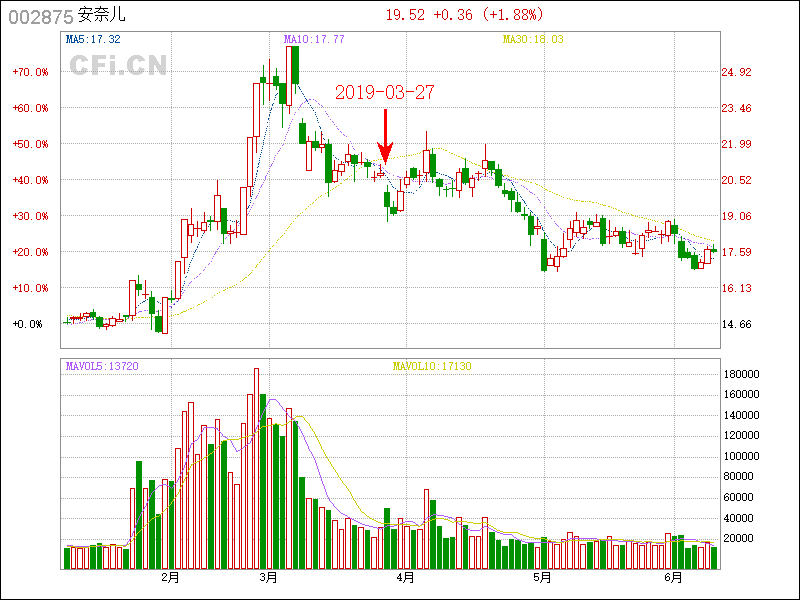Jump to 4月 on the time axis
Screen dimensions: 800x600
pyautogui.click(x=405, y=578)
